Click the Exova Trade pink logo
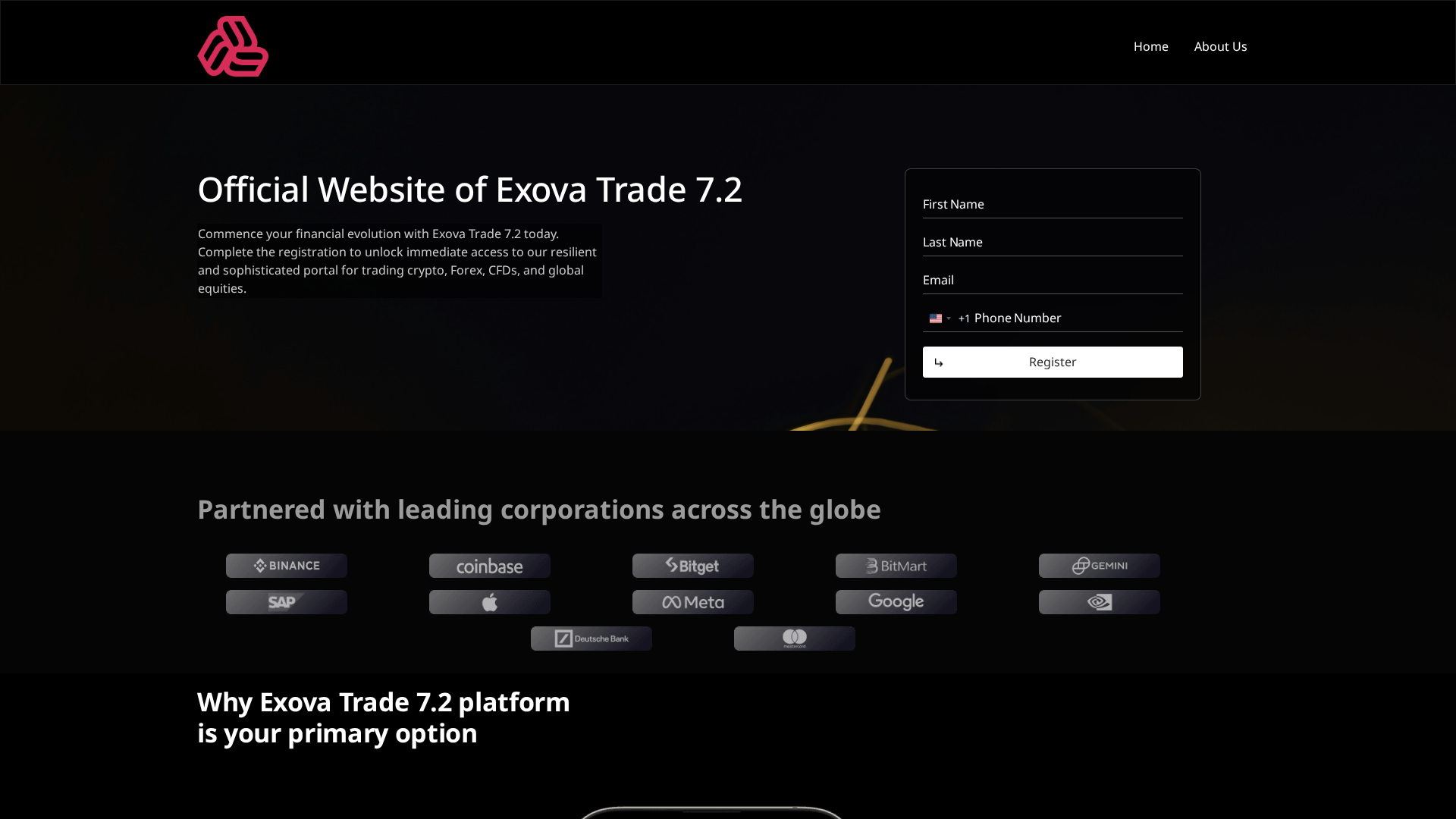Image resolution: width=1456 pixels, height=819 pixels. click(x=233, y=45)
